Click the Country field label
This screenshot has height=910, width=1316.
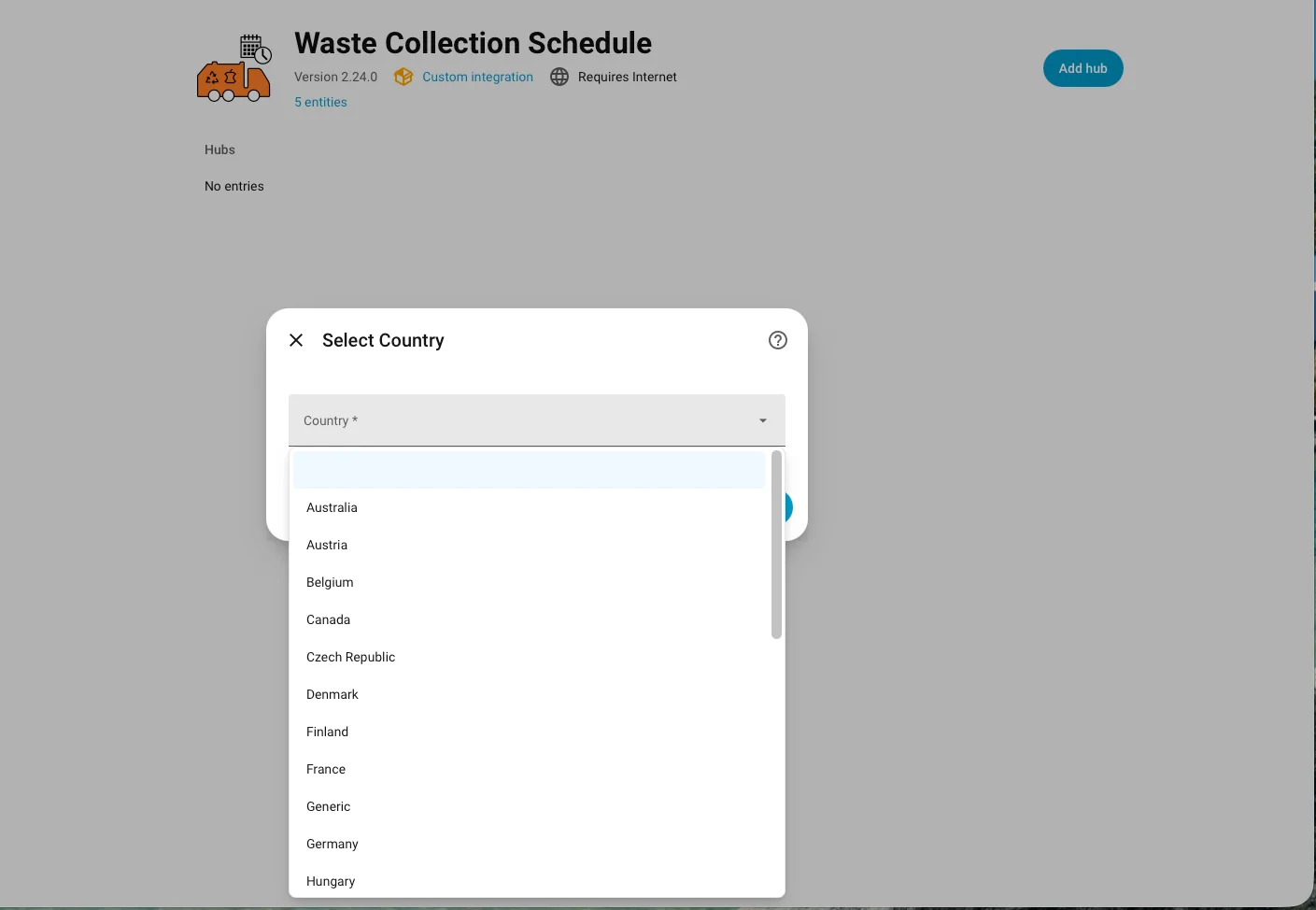point(331,420)
